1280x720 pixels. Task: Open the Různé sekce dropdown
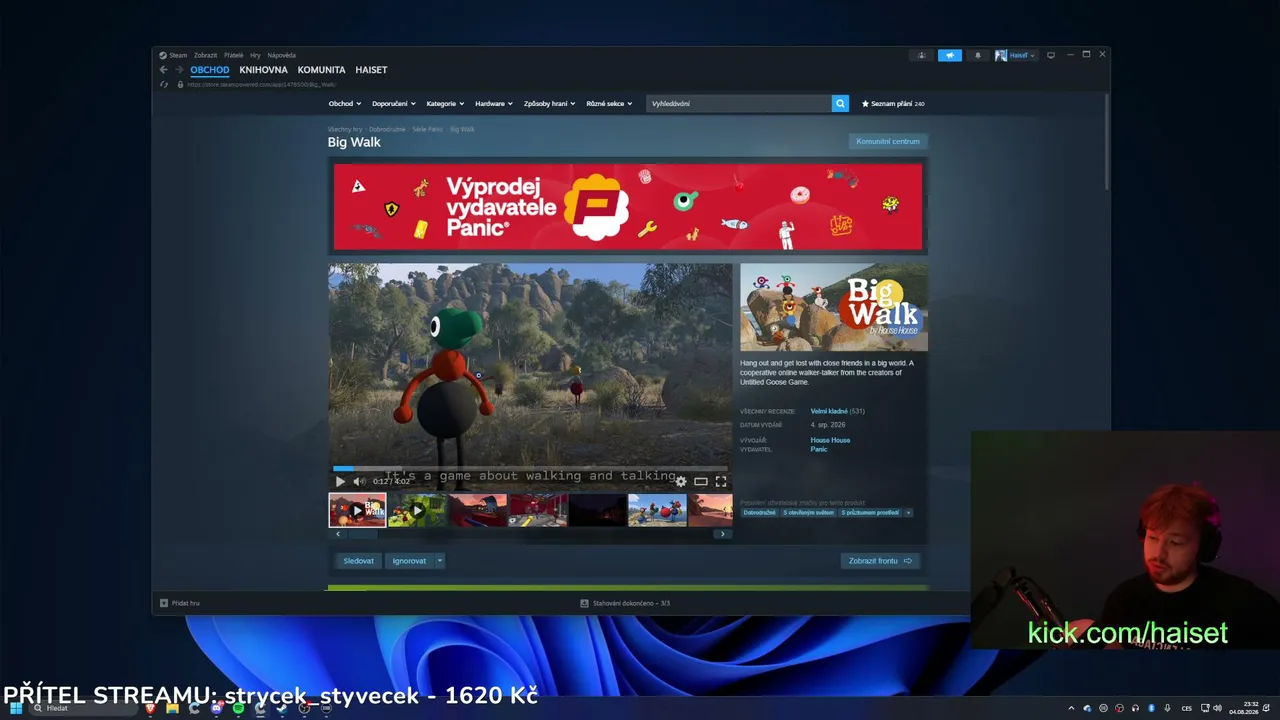click(609, 103)
